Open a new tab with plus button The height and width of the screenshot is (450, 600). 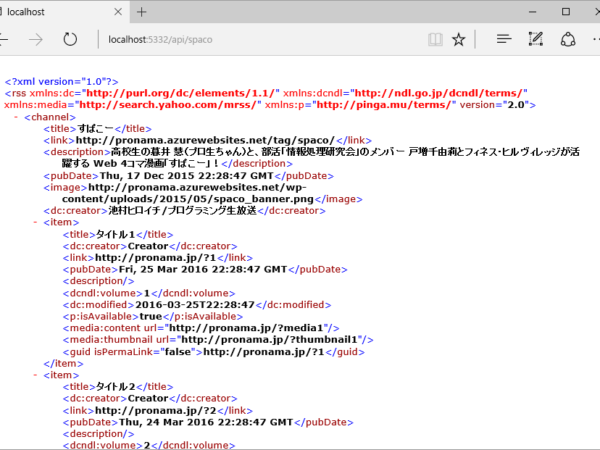coord(142,12)
